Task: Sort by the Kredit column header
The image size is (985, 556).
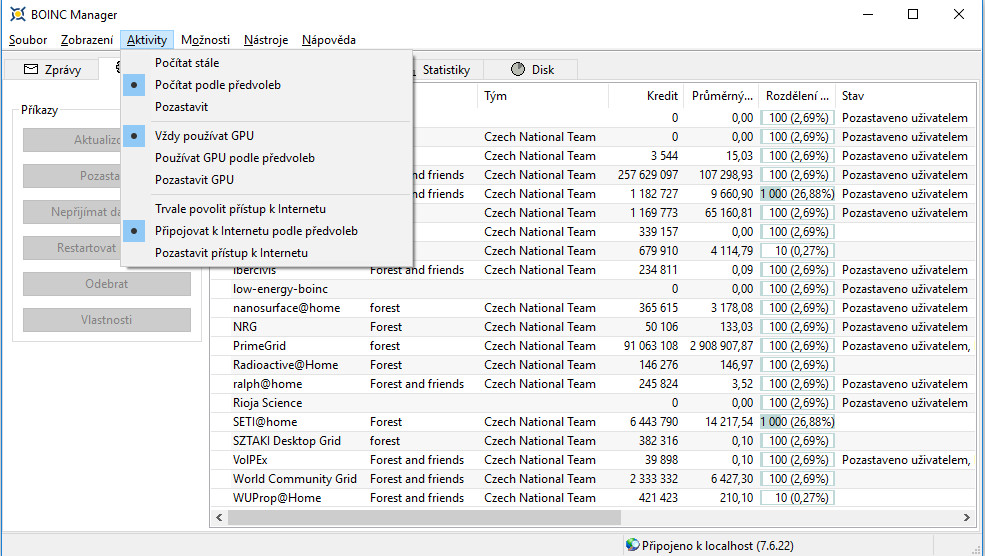Action: [645, 95]
